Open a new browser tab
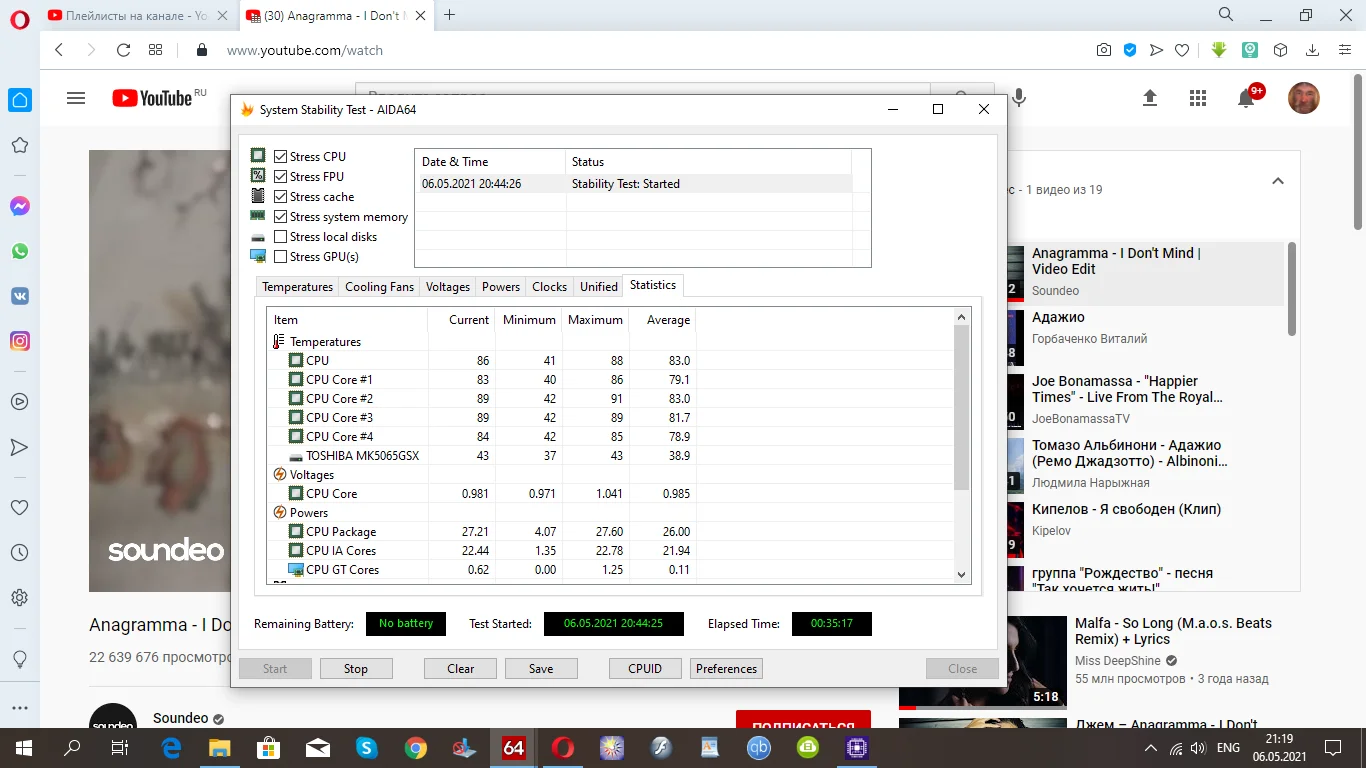 click(x=450, y=15)
